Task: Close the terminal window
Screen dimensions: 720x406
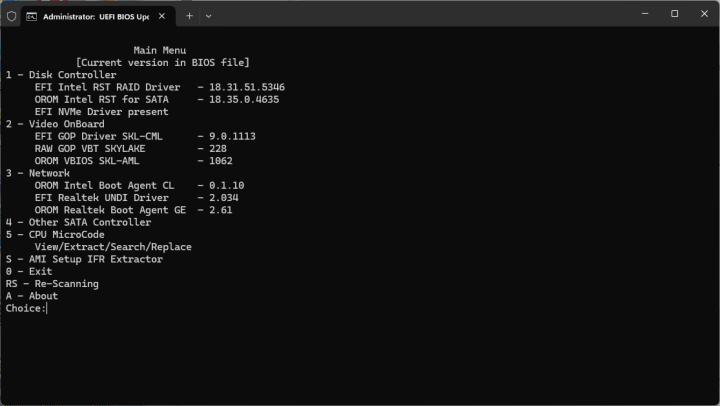Action: [704, 14]
